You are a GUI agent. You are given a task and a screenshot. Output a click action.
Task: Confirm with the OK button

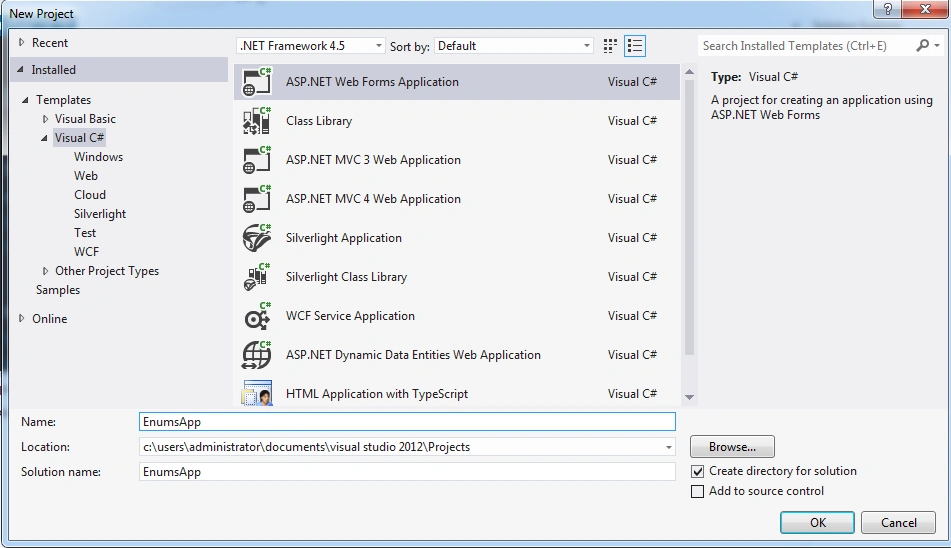[818, 523]
